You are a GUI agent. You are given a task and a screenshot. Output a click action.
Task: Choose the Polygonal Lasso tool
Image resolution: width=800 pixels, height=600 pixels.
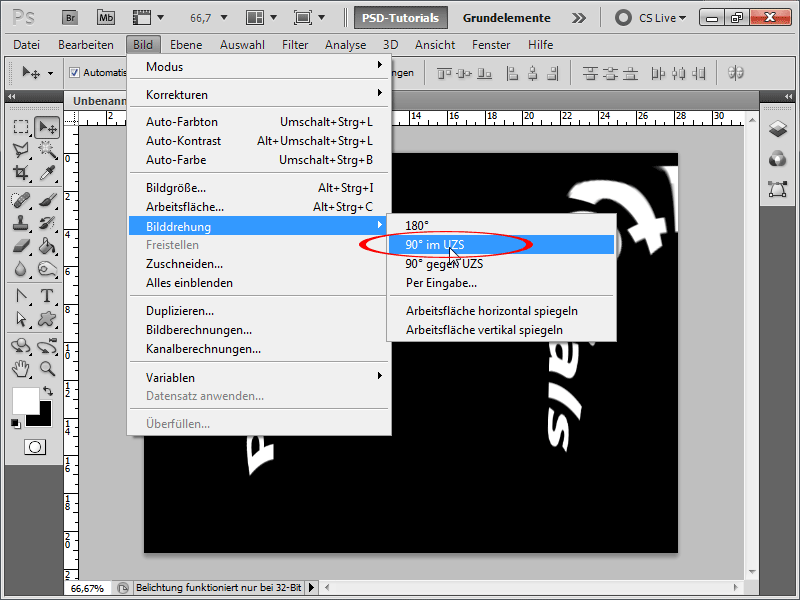pos(20,149)
